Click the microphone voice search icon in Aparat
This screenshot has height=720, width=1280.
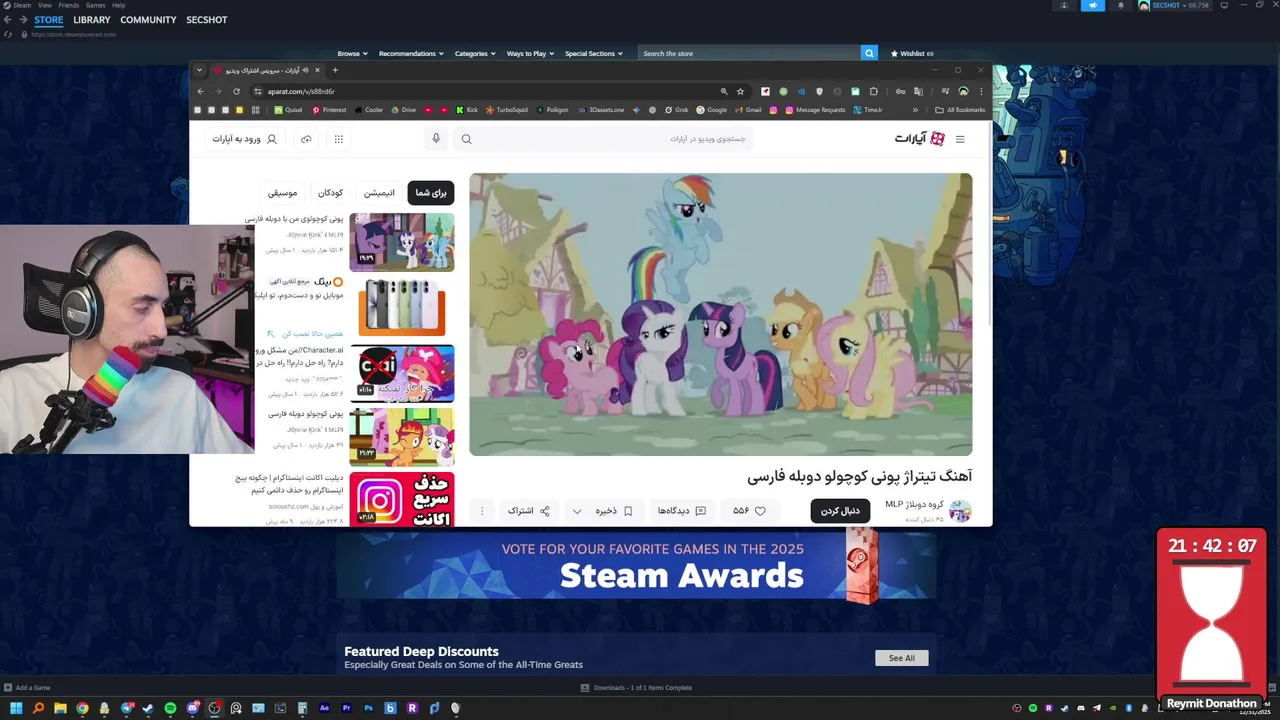coord(436,139)
